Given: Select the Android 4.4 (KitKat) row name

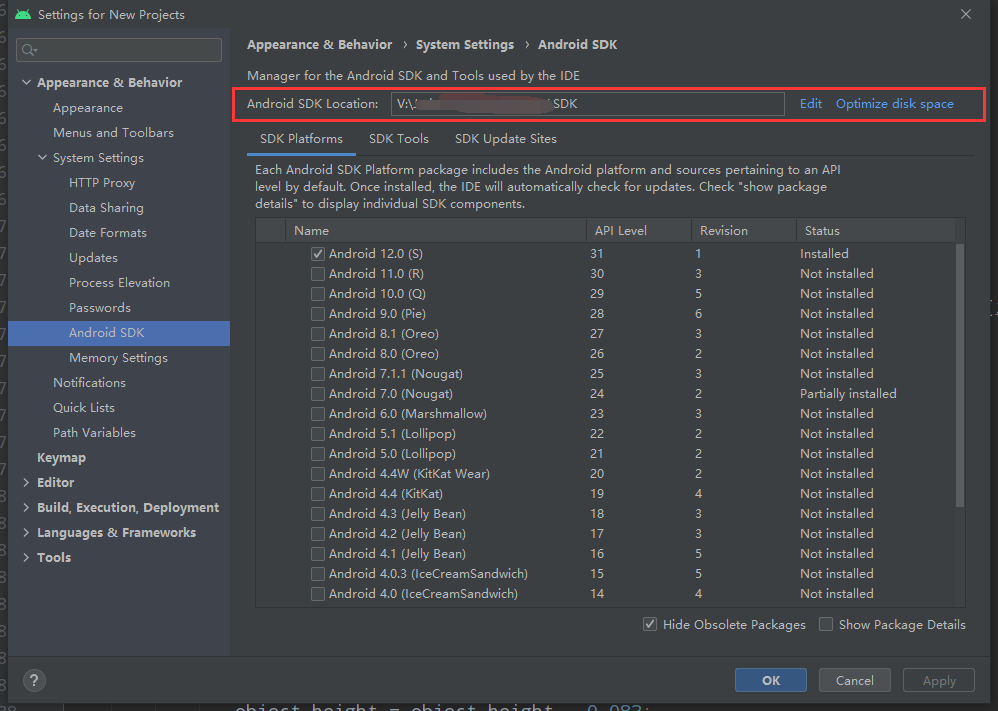Looking at the screenshot, I should click(x=385, y=494).
